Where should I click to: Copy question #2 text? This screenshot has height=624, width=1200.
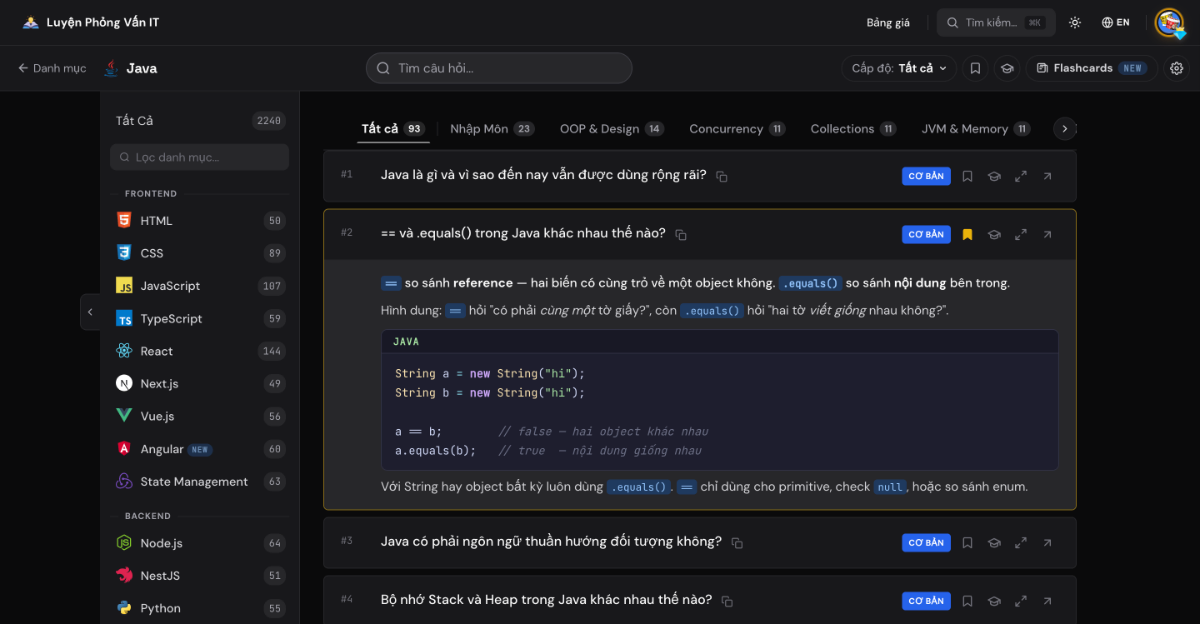(x=681, y=235)
